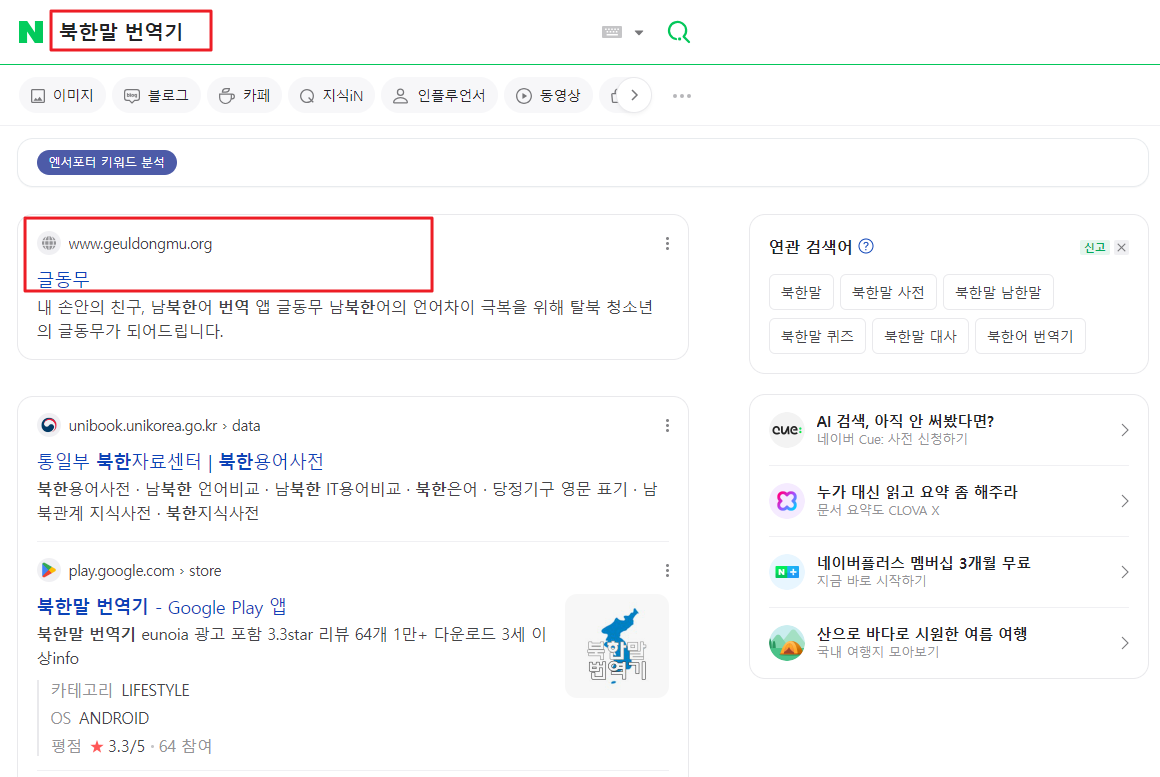Switch to the 동영상 tab

point(548,95)
